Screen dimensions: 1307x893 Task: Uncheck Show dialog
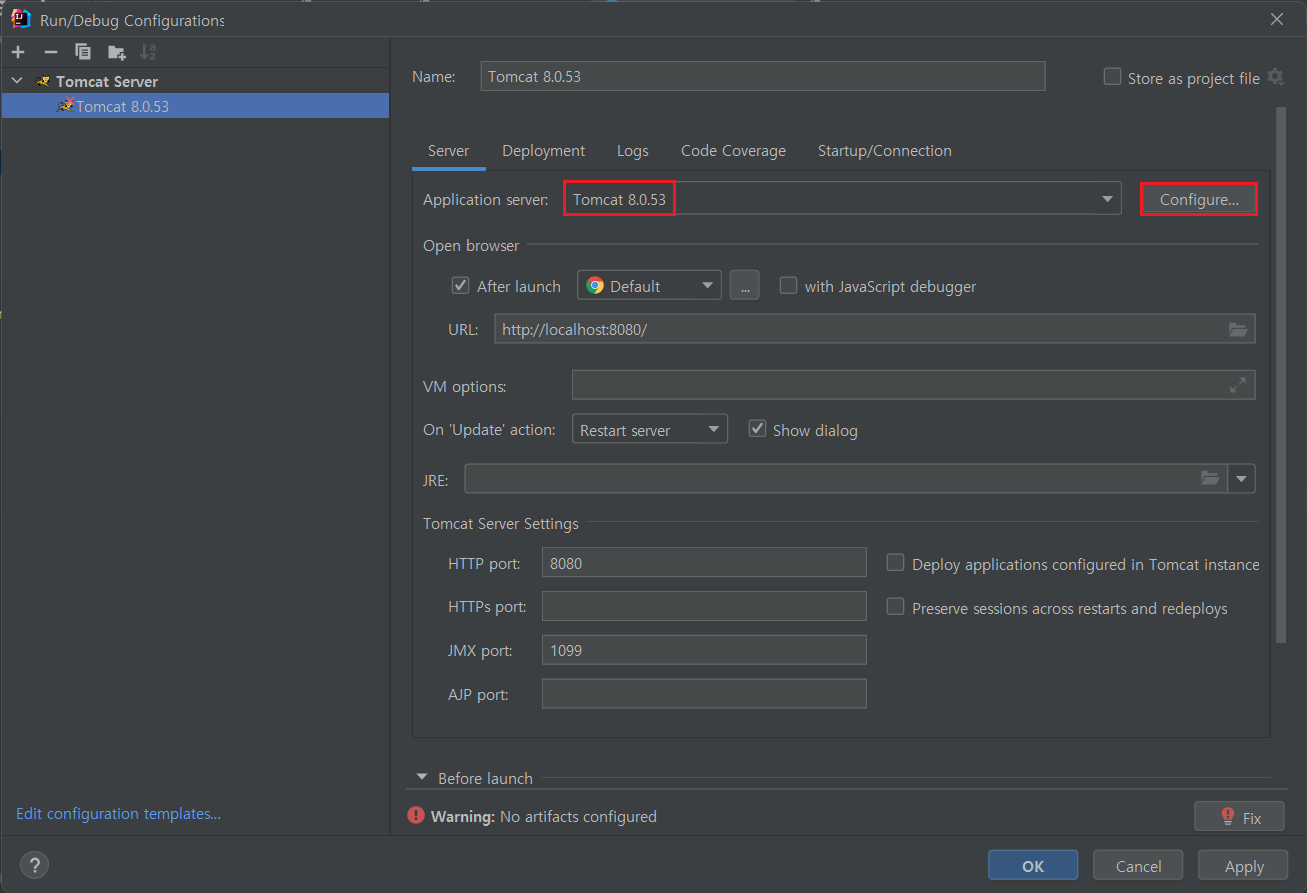click(x=757, y=429)
